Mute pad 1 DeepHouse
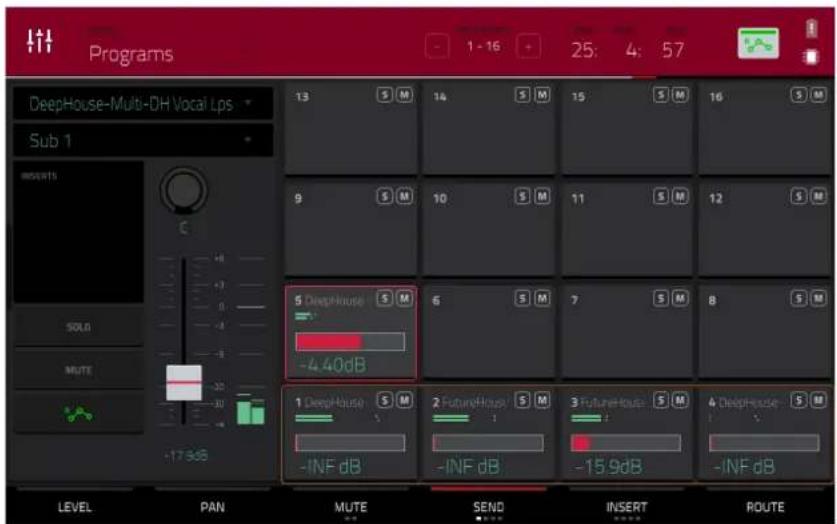 point(405,400)
